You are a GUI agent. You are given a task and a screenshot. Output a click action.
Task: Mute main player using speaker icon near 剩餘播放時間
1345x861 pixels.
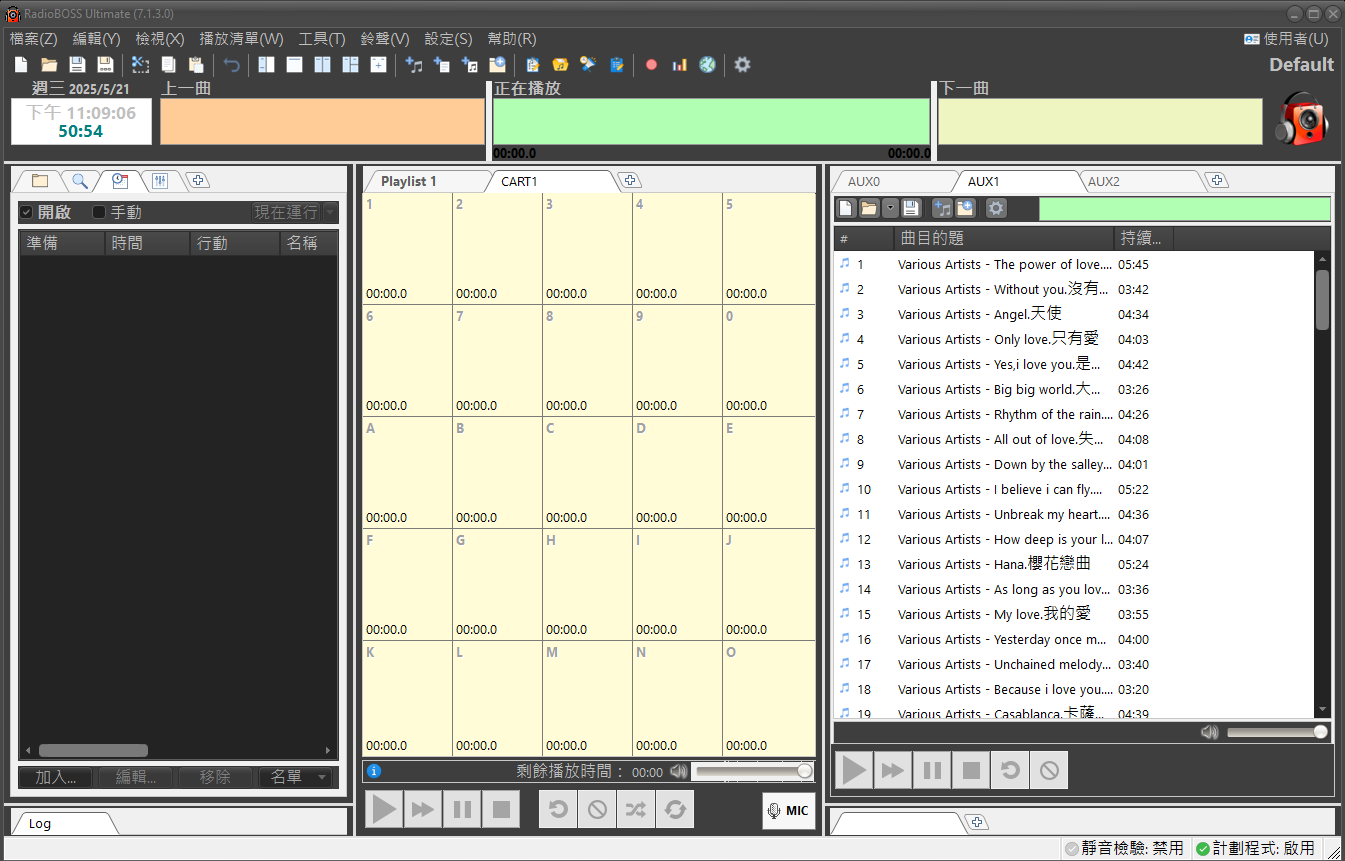679,771
